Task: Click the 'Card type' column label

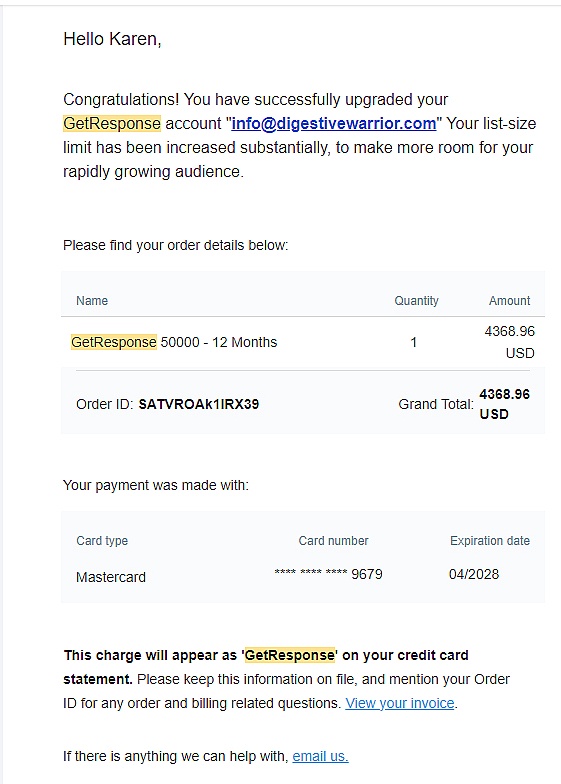Action: coord(102,540)
